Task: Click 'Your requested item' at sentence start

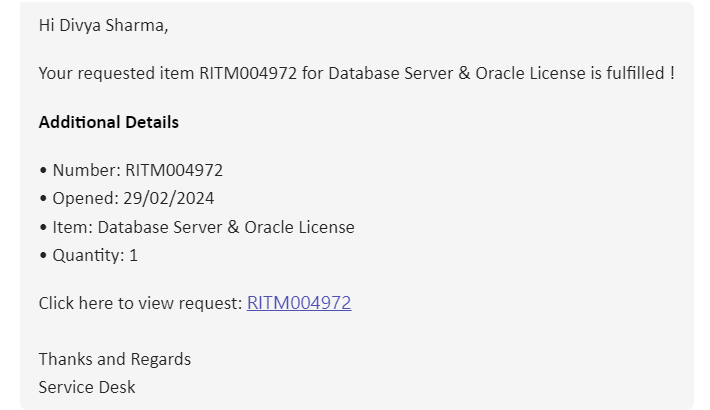Action: [116, 73]
